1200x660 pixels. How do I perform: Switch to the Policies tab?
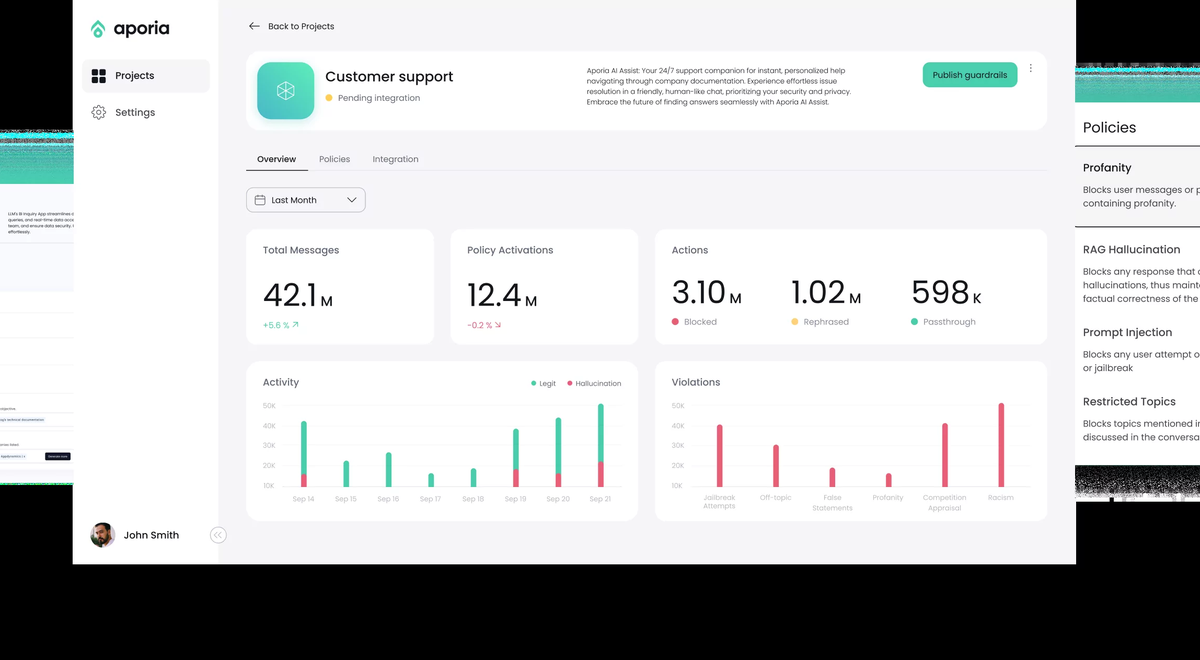tap(334, 159)
